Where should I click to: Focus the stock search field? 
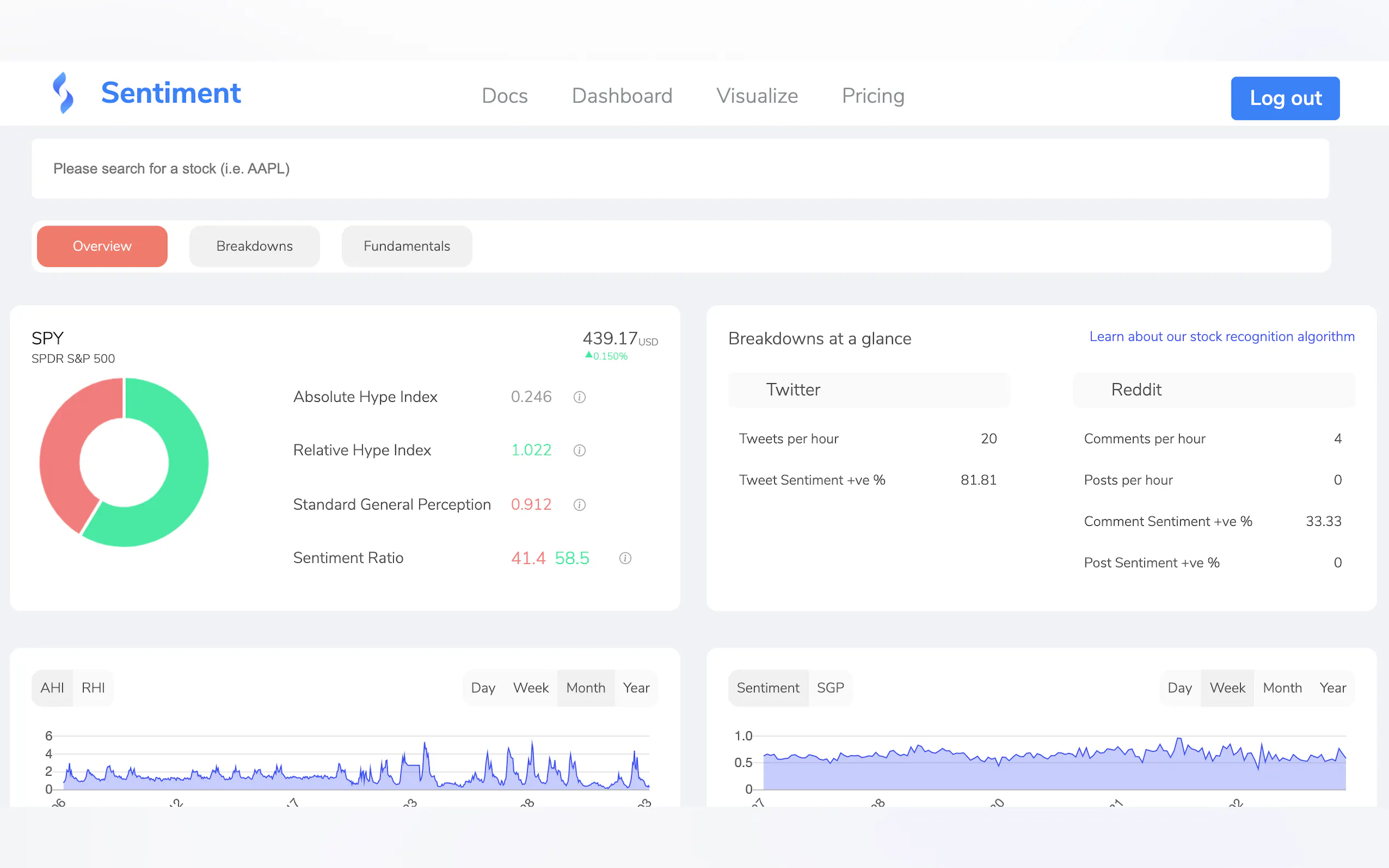(x=680, y=169)
